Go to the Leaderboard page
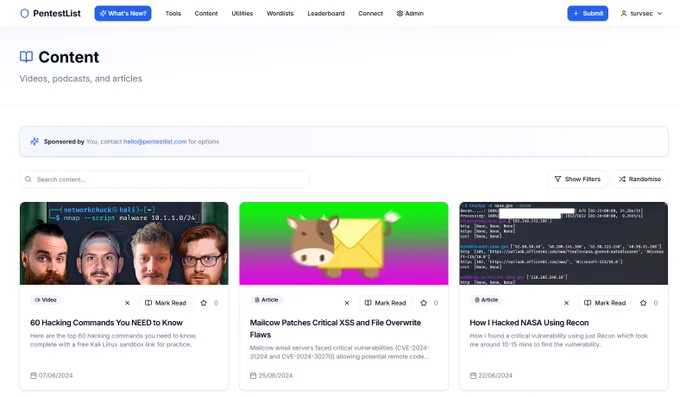This screenshot has width=680, height=397. (x=326, y=13)
